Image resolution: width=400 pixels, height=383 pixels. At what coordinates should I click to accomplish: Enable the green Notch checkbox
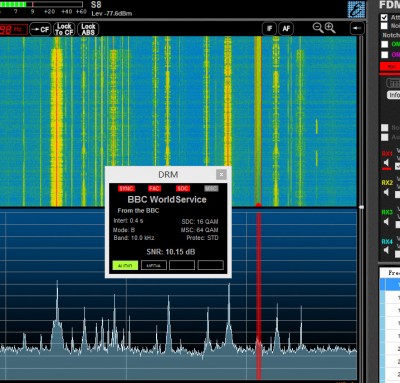click(x=385, y=44)
